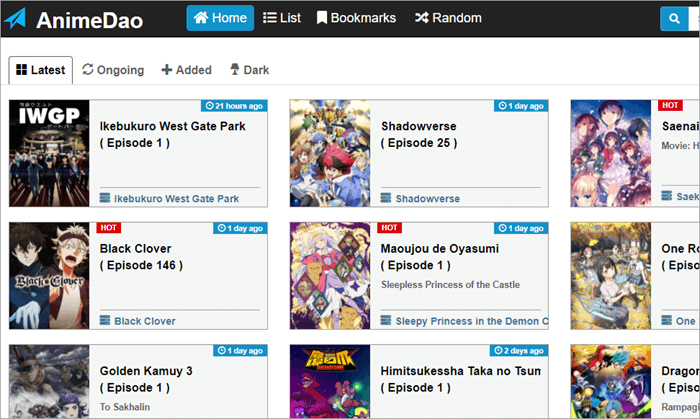This screenshot has width=700, height=419.
Task: Switch to the Ongoing tab
Action: (113, 70)
